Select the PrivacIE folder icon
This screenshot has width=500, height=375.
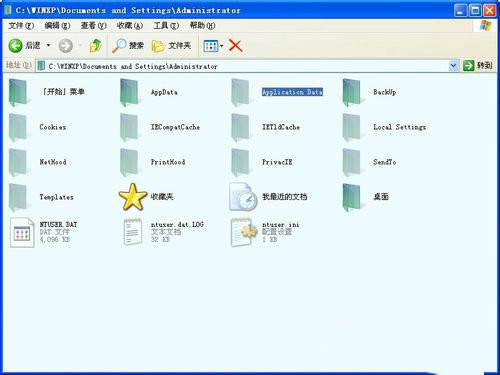point(241,162)
